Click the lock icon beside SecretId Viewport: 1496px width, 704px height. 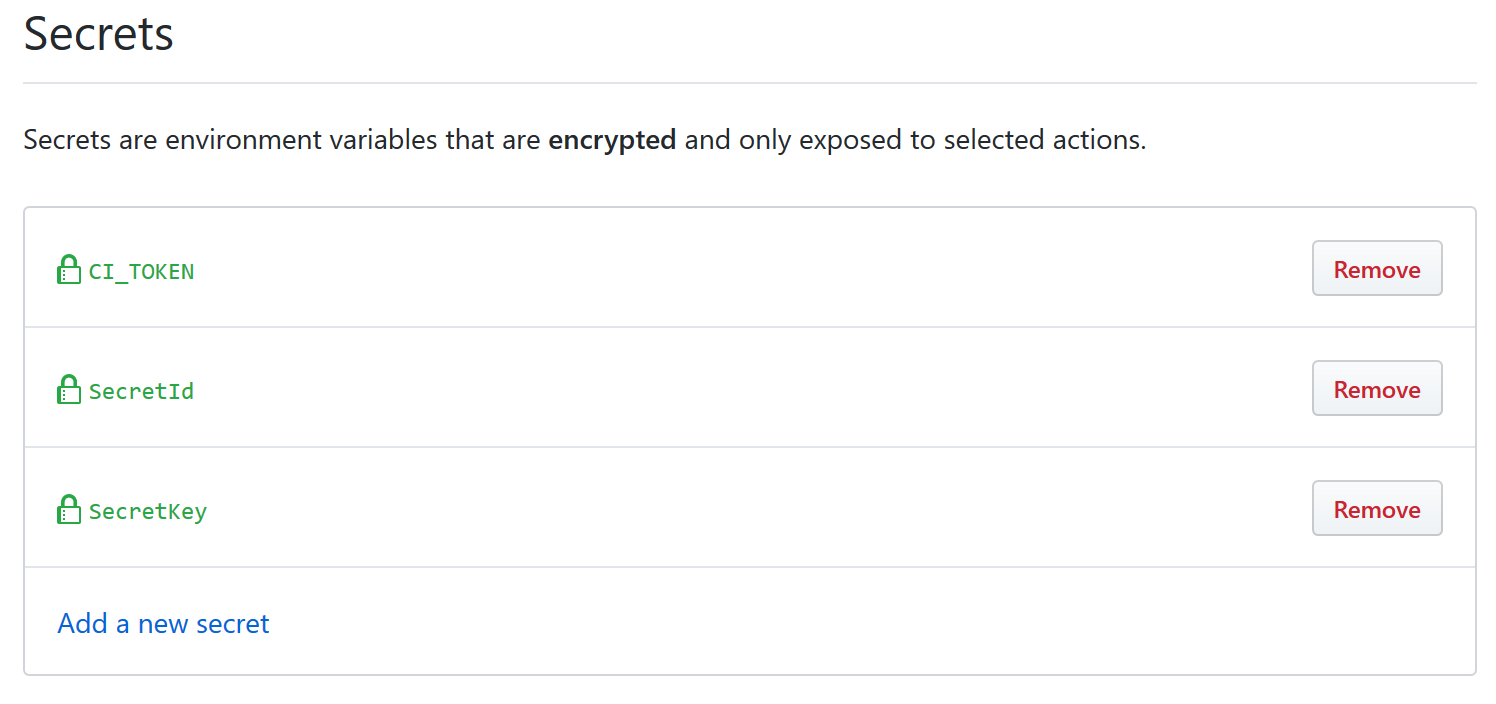(68, 390)
